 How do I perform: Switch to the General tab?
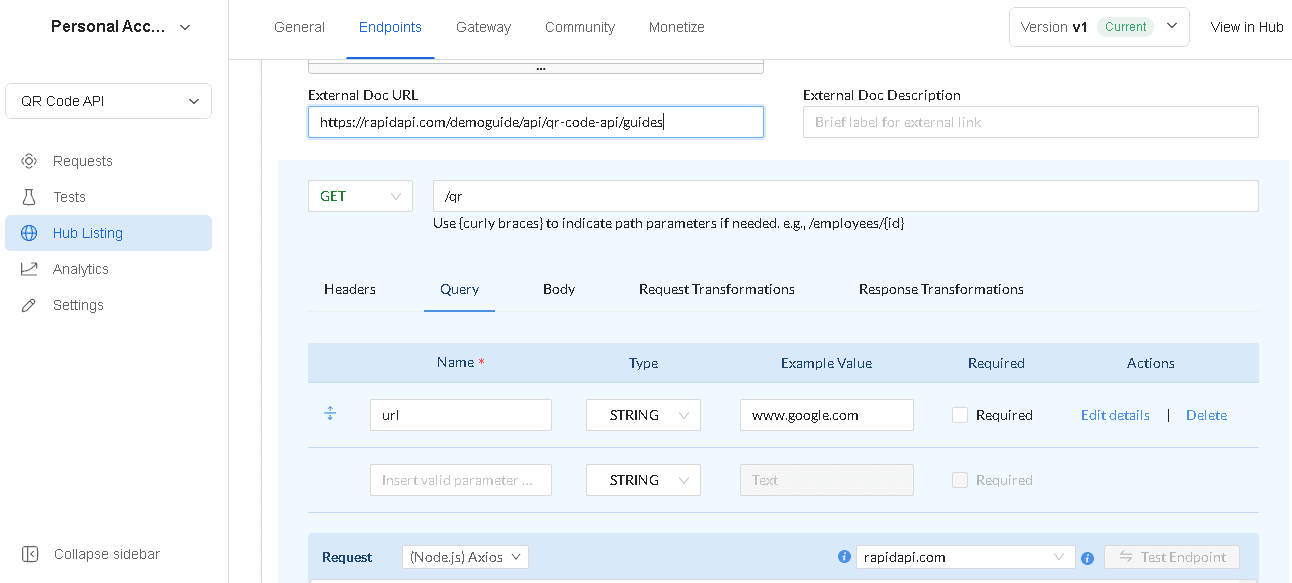[x=299, y=27]
